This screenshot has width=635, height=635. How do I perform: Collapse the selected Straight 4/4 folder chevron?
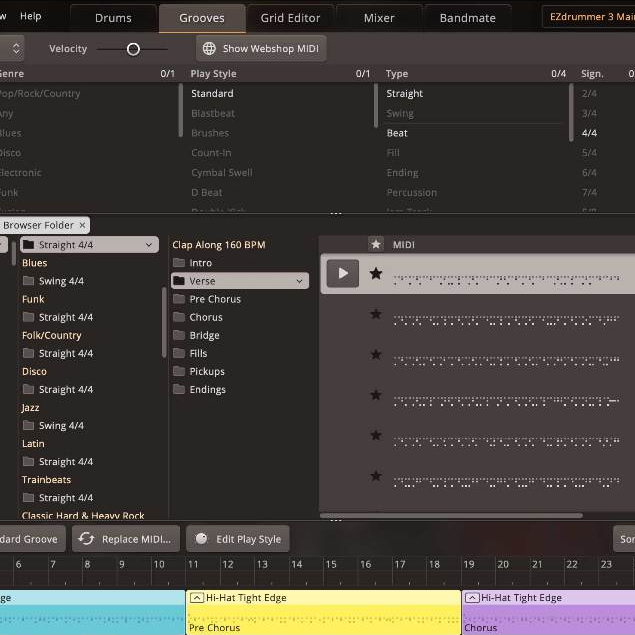(149, 245)
